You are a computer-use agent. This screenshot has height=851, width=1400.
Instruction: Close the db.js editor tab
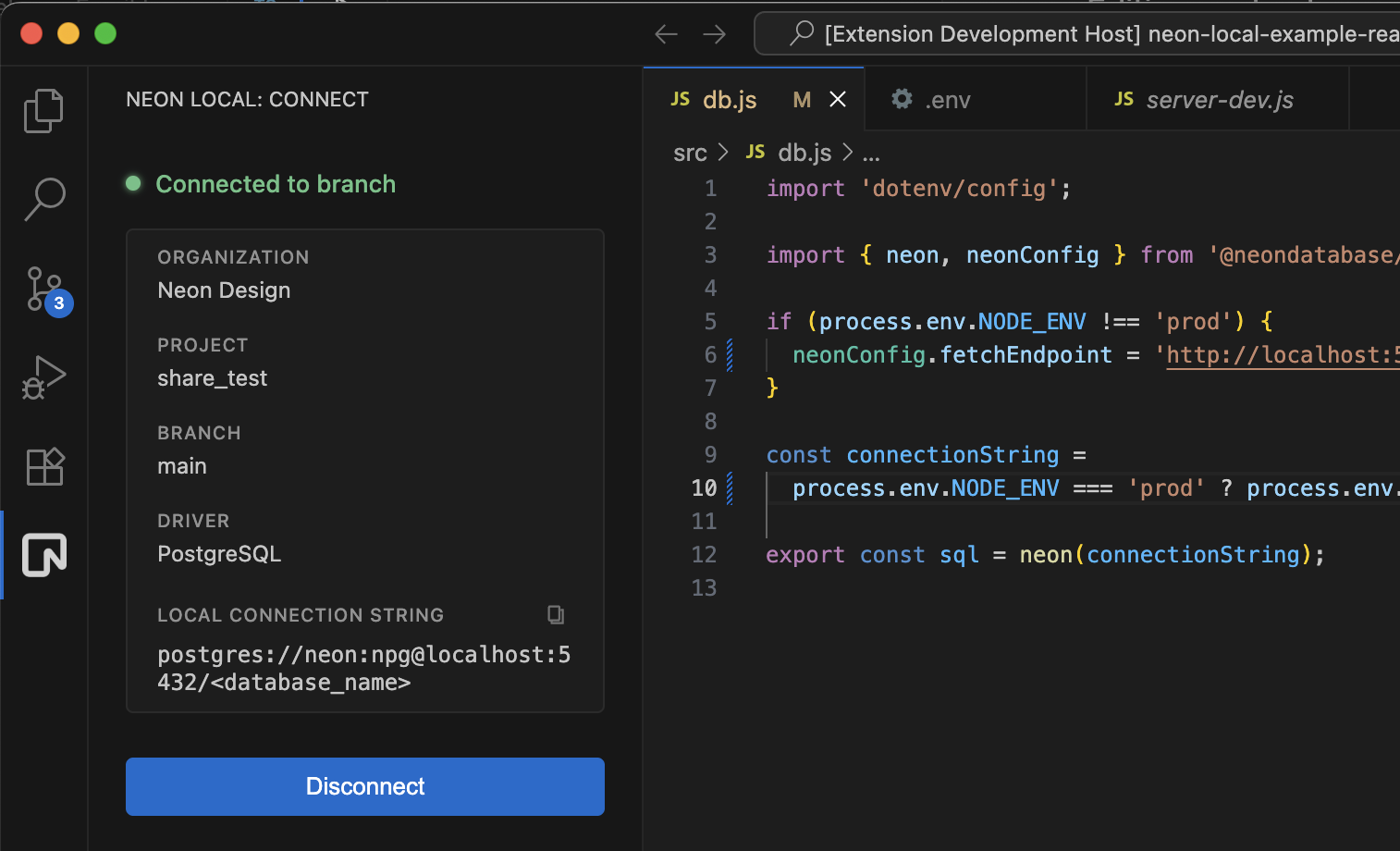click(x=838, y=99)
